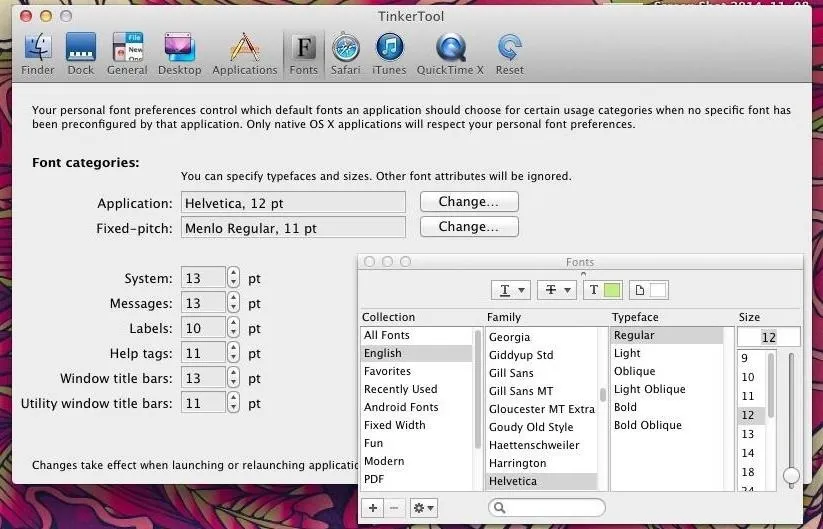The width and height of the screenshot is (823, 529).
Task: Select the Fonts pane icon
Action: pos(303,54)
